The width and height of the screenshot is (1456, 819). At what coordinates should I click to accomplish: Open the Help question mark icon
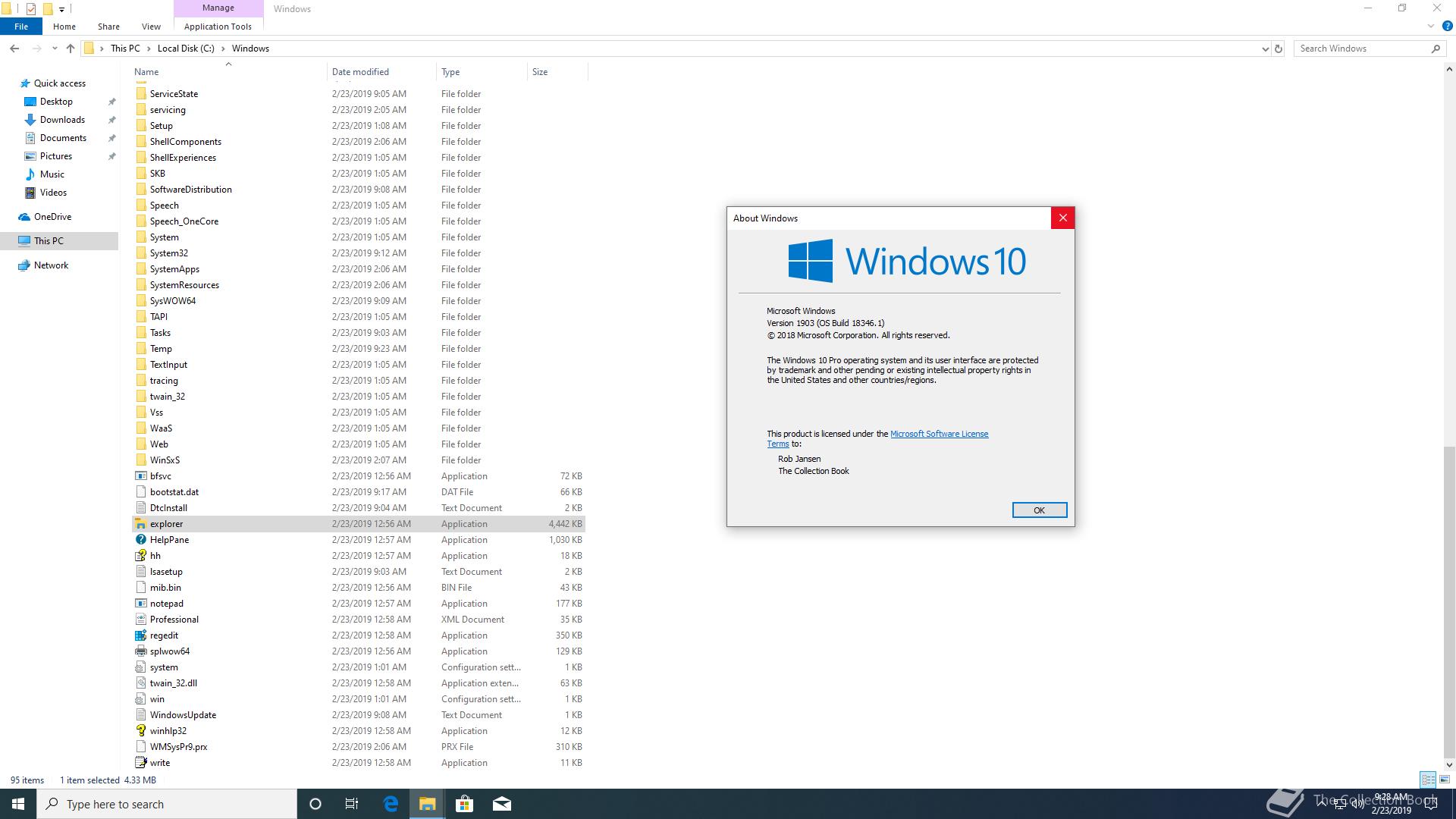click(1447, 27)
